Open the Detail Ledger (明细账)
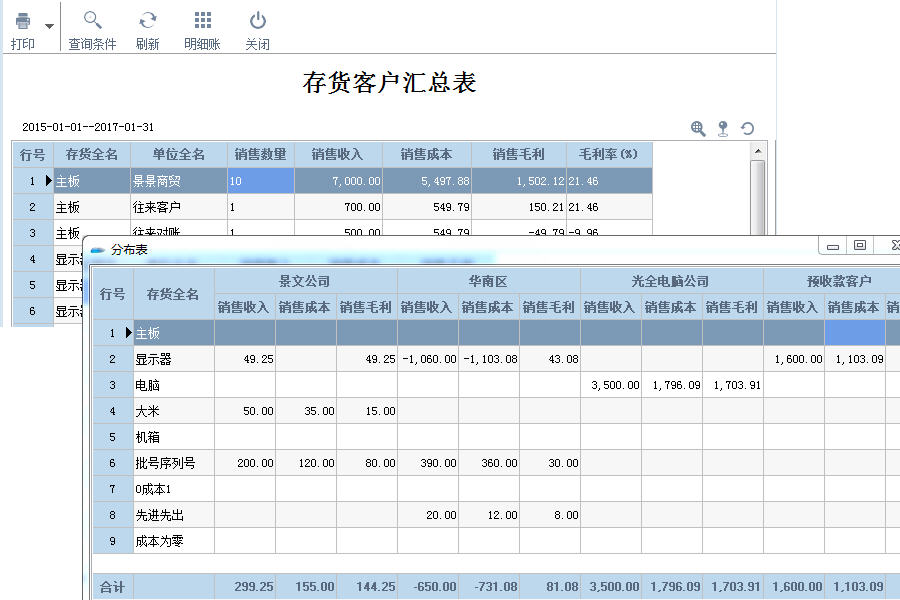This screenshot has height=600, width=900. [202, 31]
